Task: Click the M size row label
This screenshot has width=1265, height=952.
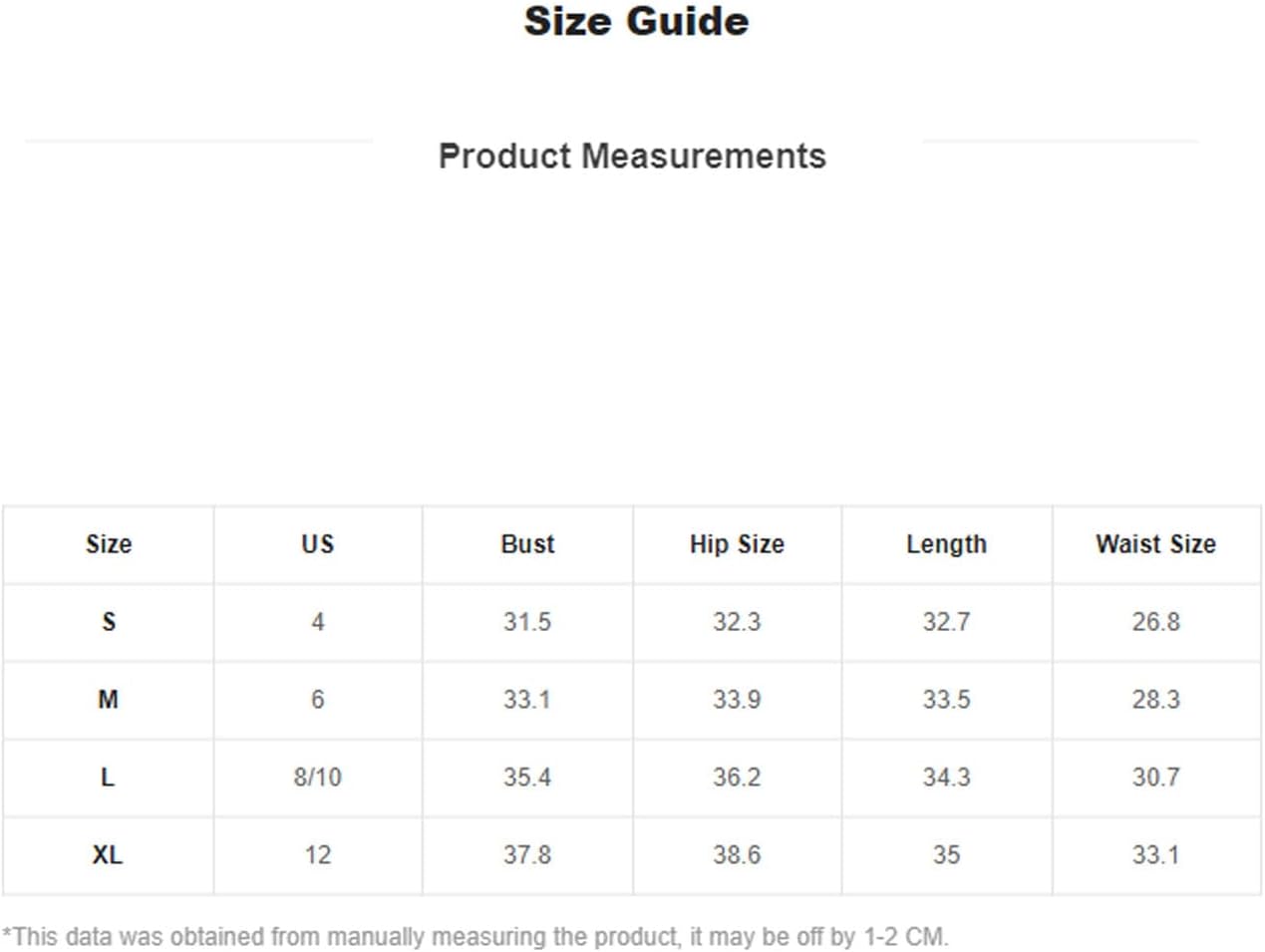Action: coord(109,700)
